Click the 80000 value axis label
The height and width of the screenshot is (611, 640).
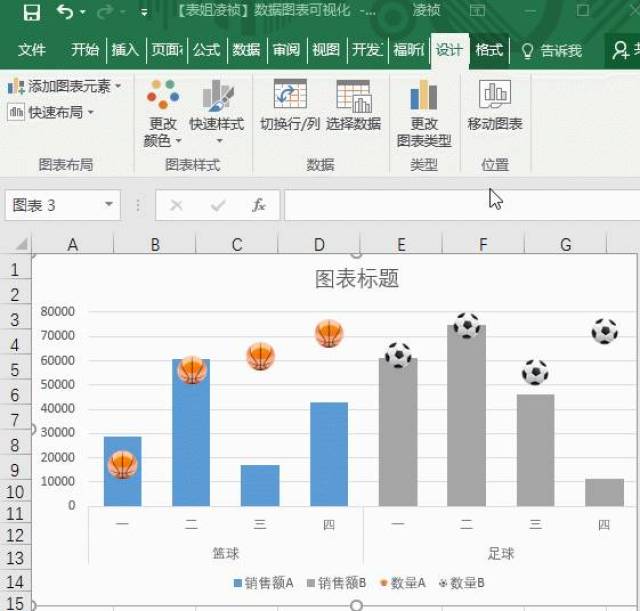(x=58, y=311)
